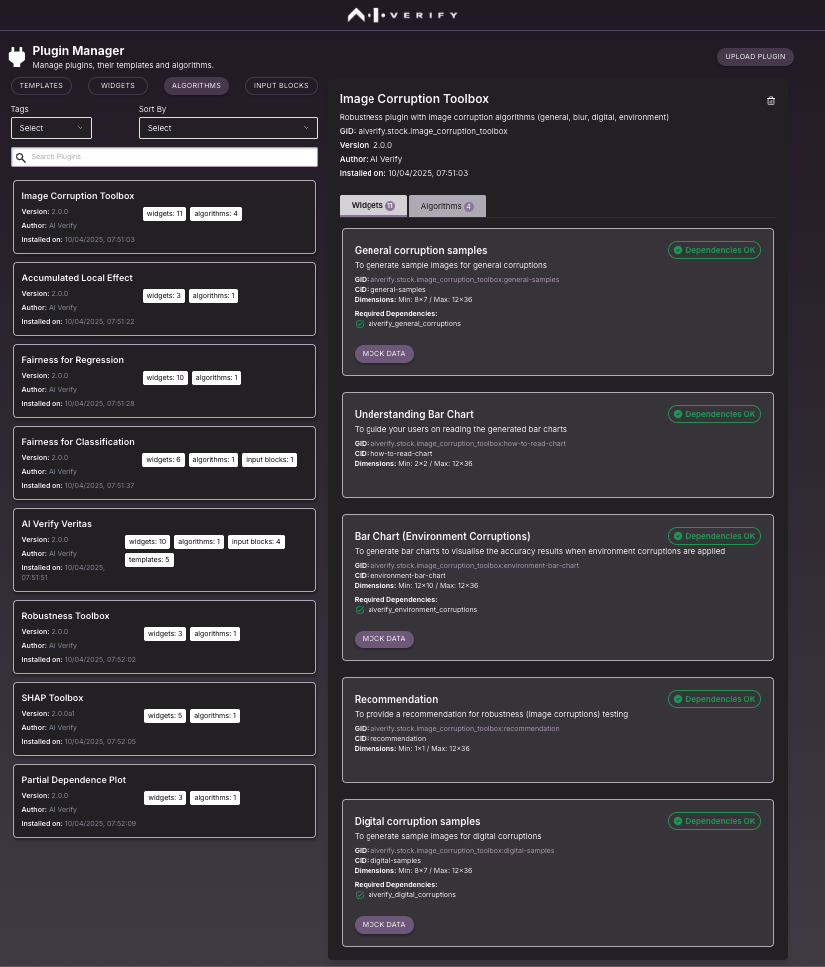The width and height of the screenshot is (825, 967).
Task: Open Mock Data for Digital corruption samples
Action: (384, 925)
